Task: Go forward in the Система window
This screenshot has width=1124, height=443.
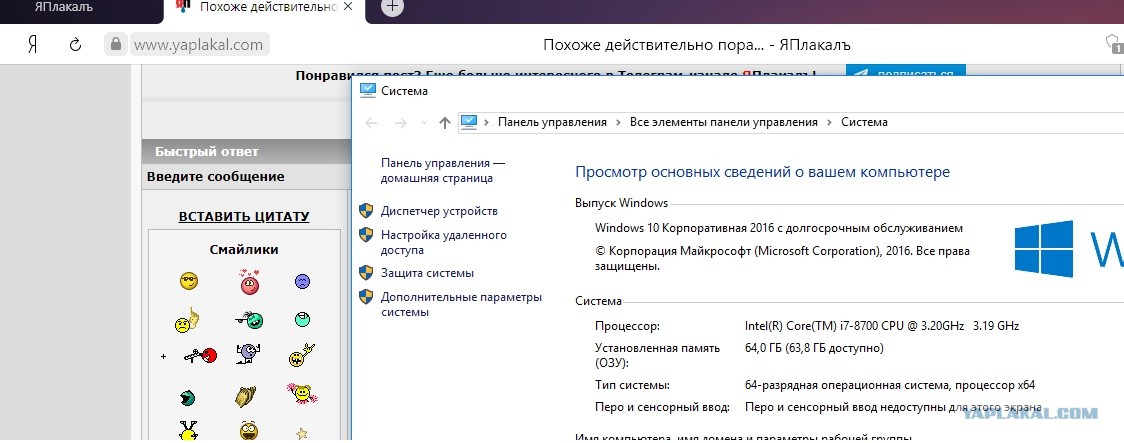Action: [x=401, y=123]
